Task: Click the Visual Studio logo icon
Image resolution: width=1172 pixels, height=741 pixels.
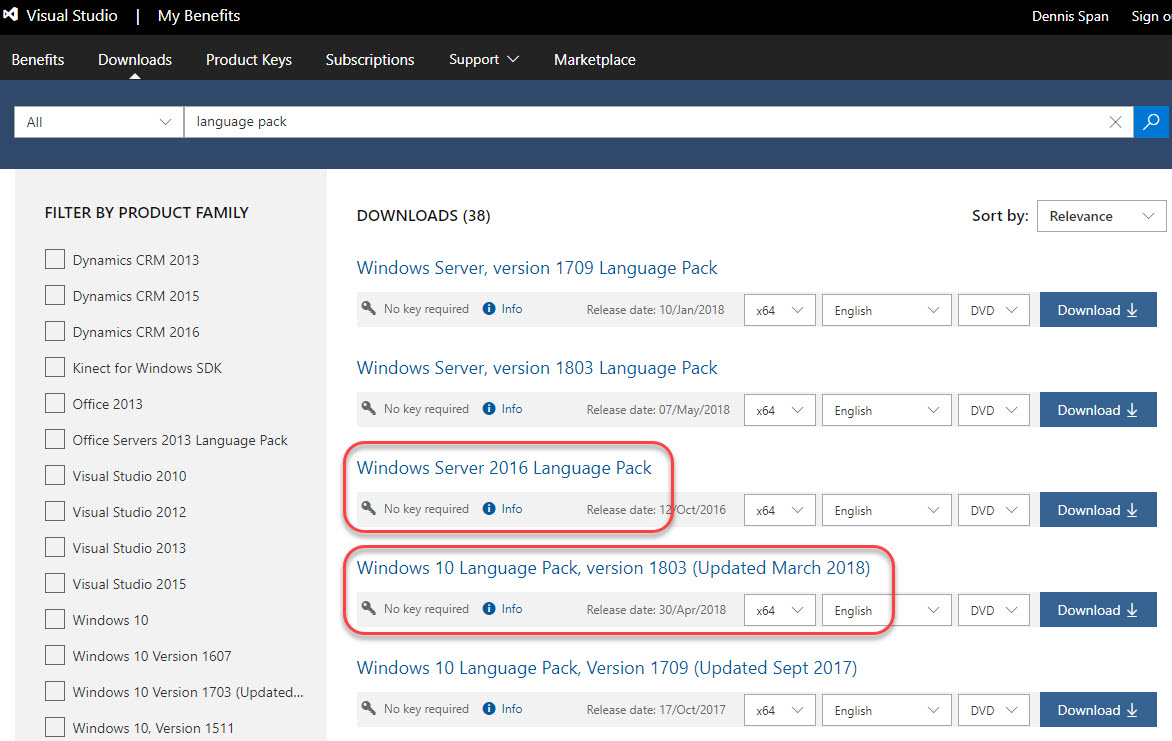Action: [10, 15]
